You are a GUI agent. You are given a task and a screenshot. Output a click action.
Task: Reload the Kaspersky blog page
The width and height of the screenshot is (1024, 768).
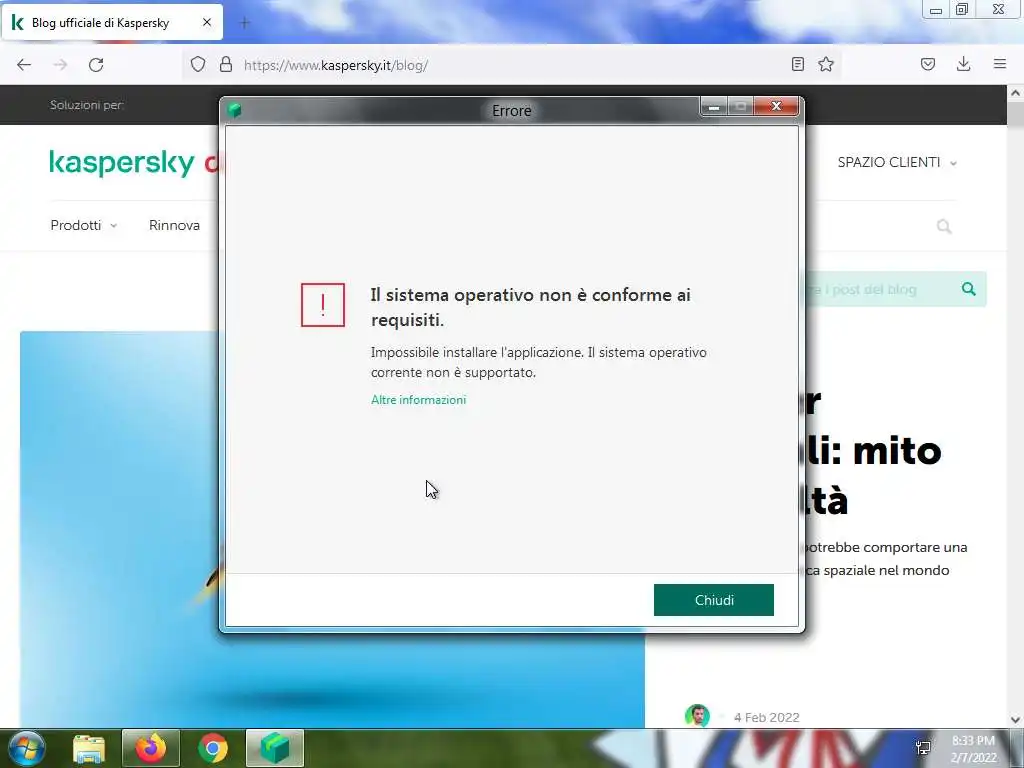point(96,65)
